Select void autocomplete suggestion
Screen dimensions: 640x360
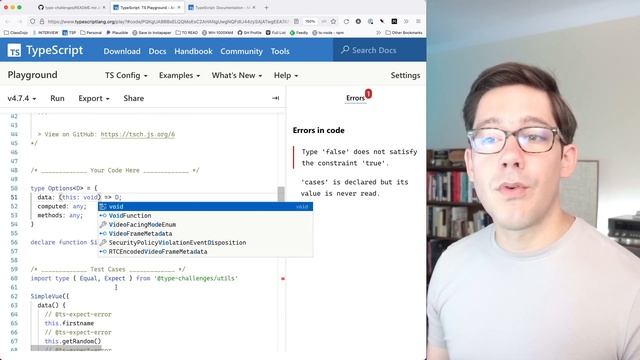pos(205,207)
